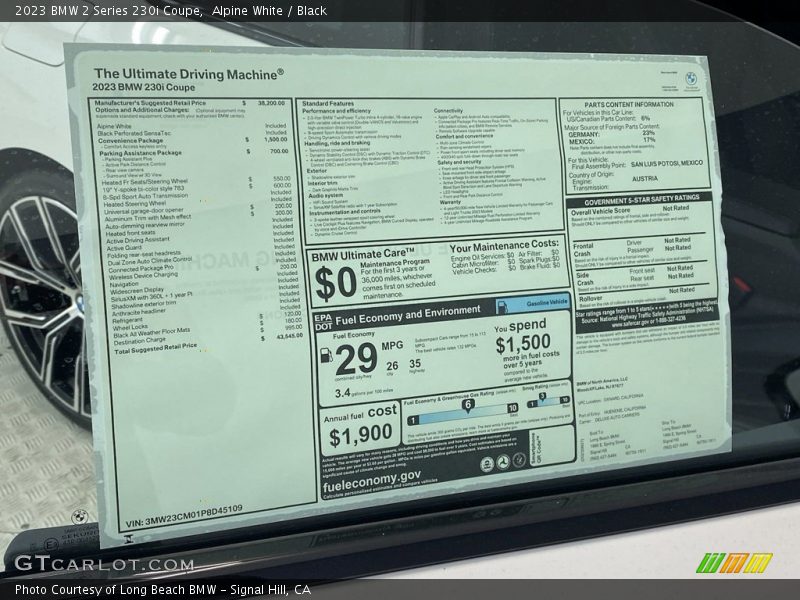
Task: Click the total price 43,545.00
Action: (289, 336)
